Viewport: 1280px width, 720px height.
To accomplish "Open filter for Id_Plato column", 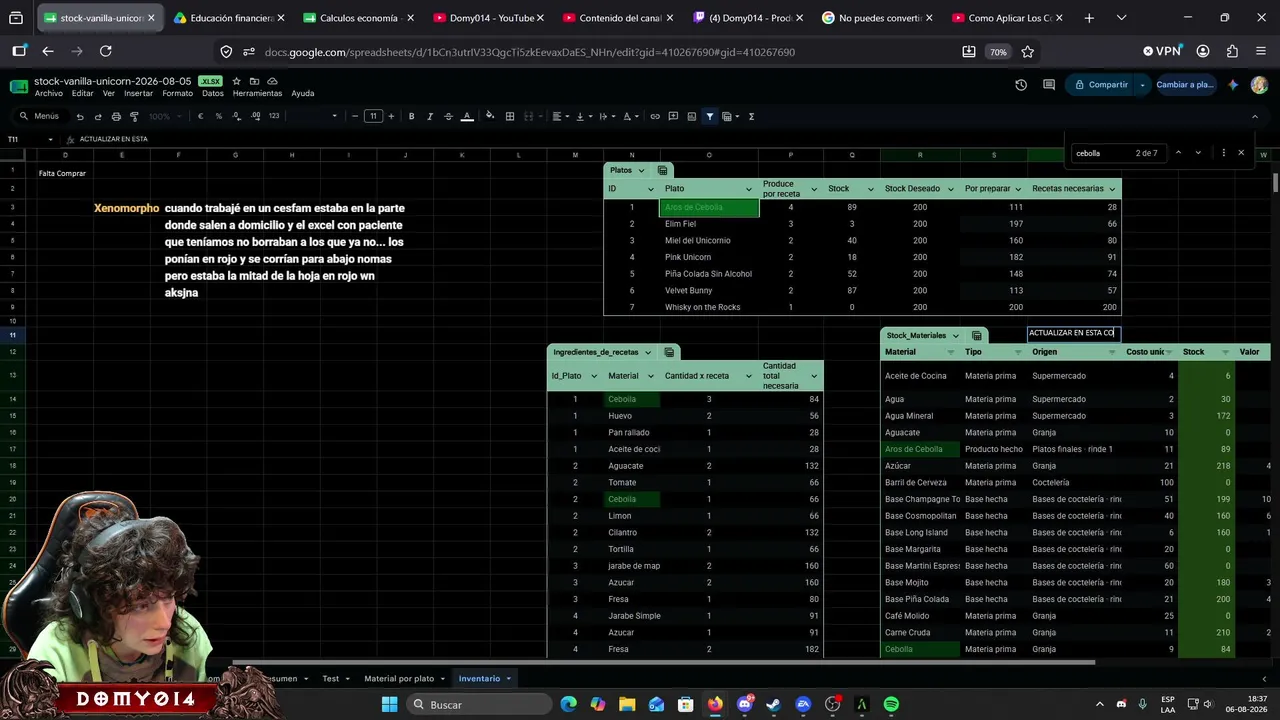I will [592, 376].
